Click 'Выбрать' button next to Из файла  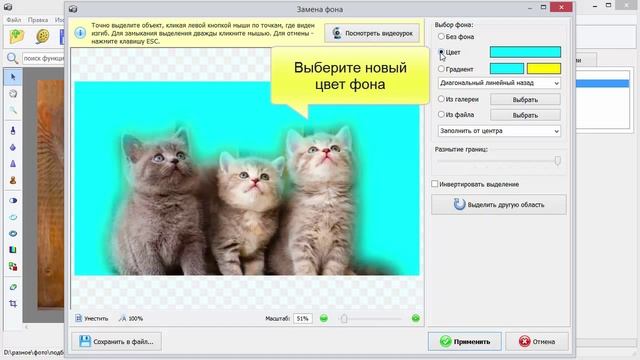pyautogui.click(x=525, y=115)
